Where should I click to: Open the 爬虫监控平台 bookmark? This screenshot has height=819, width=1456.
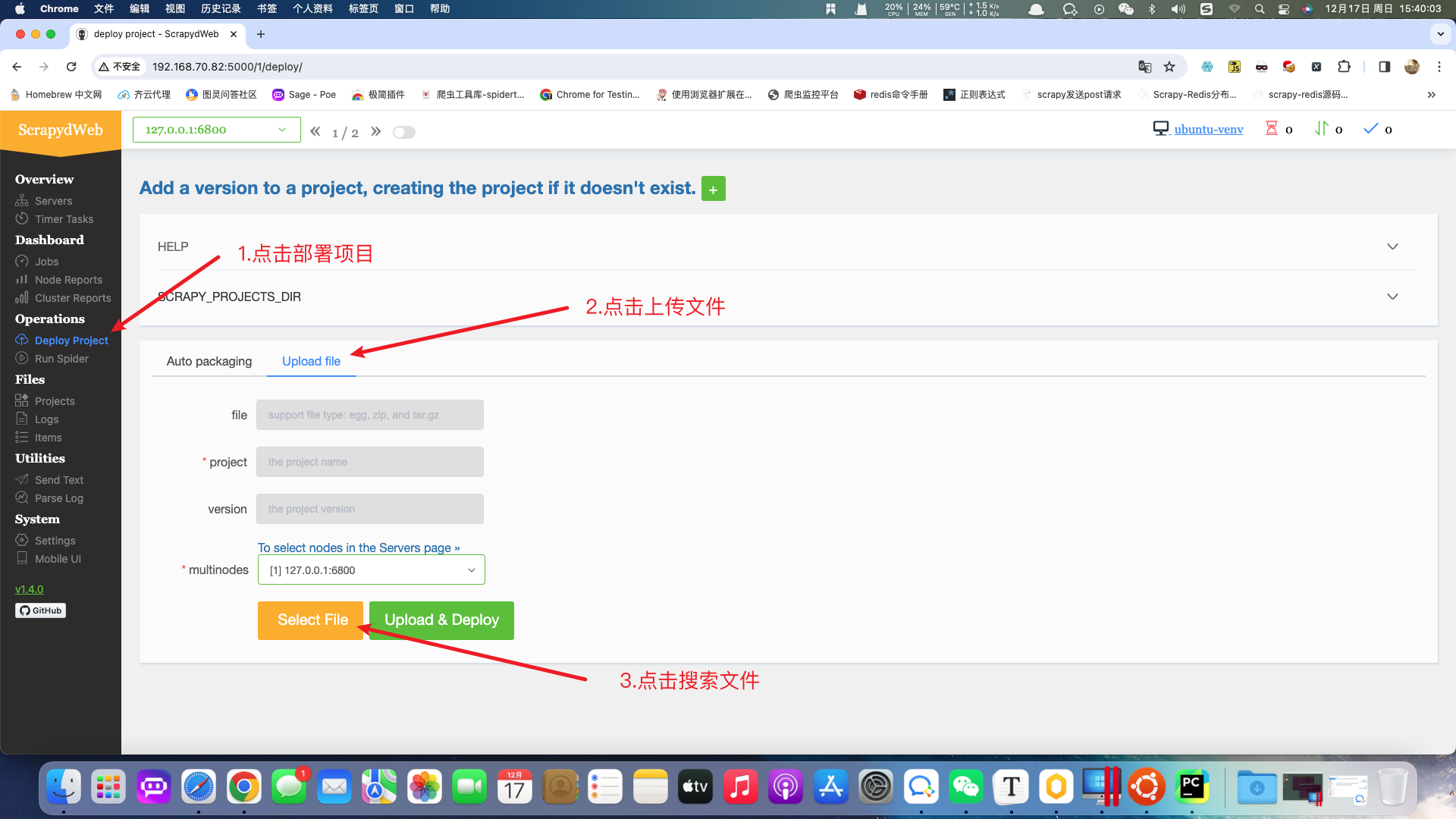point(803,95)
